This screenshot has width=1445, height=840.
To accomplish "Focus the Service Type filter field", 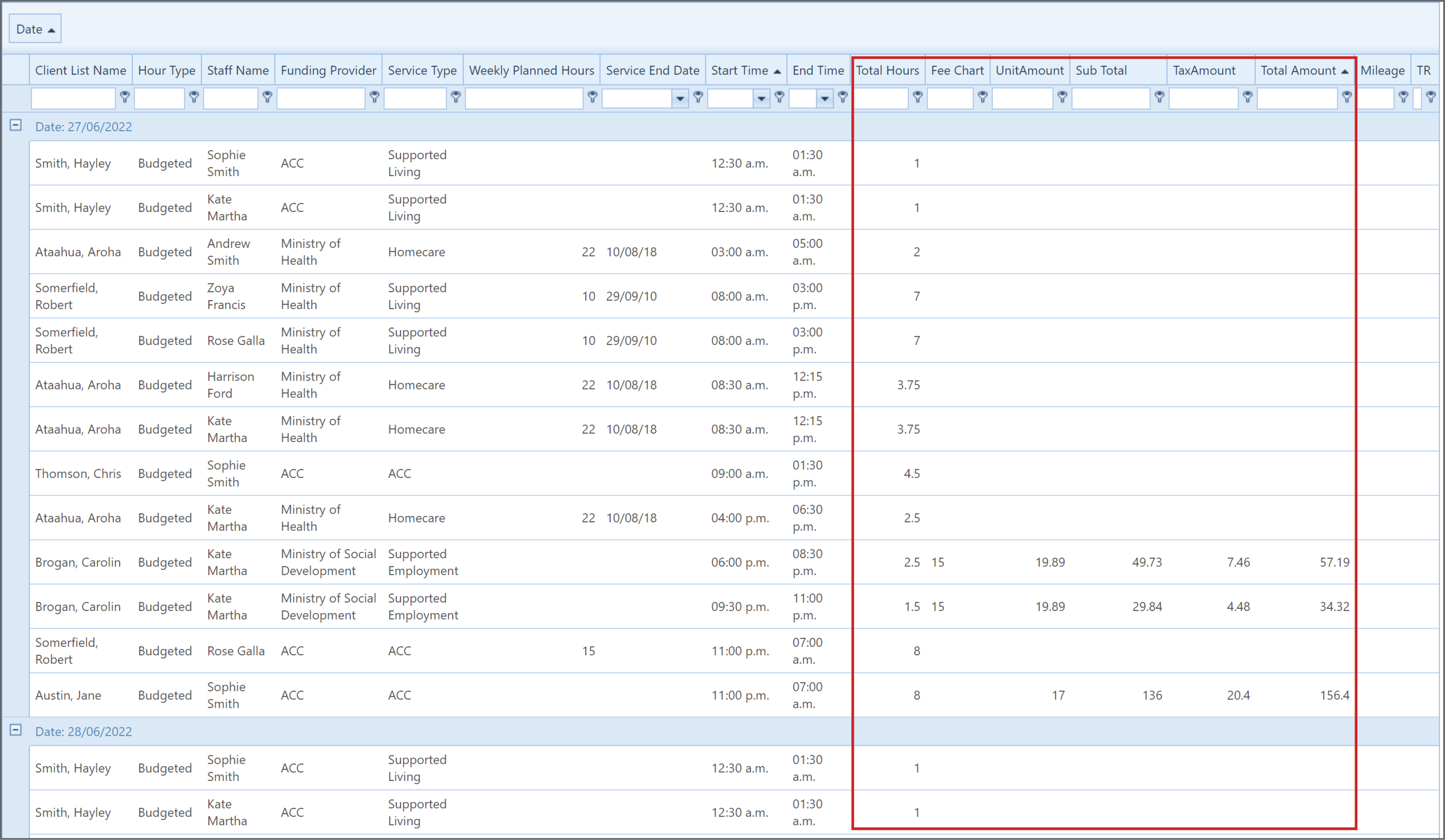I will 415,99.
